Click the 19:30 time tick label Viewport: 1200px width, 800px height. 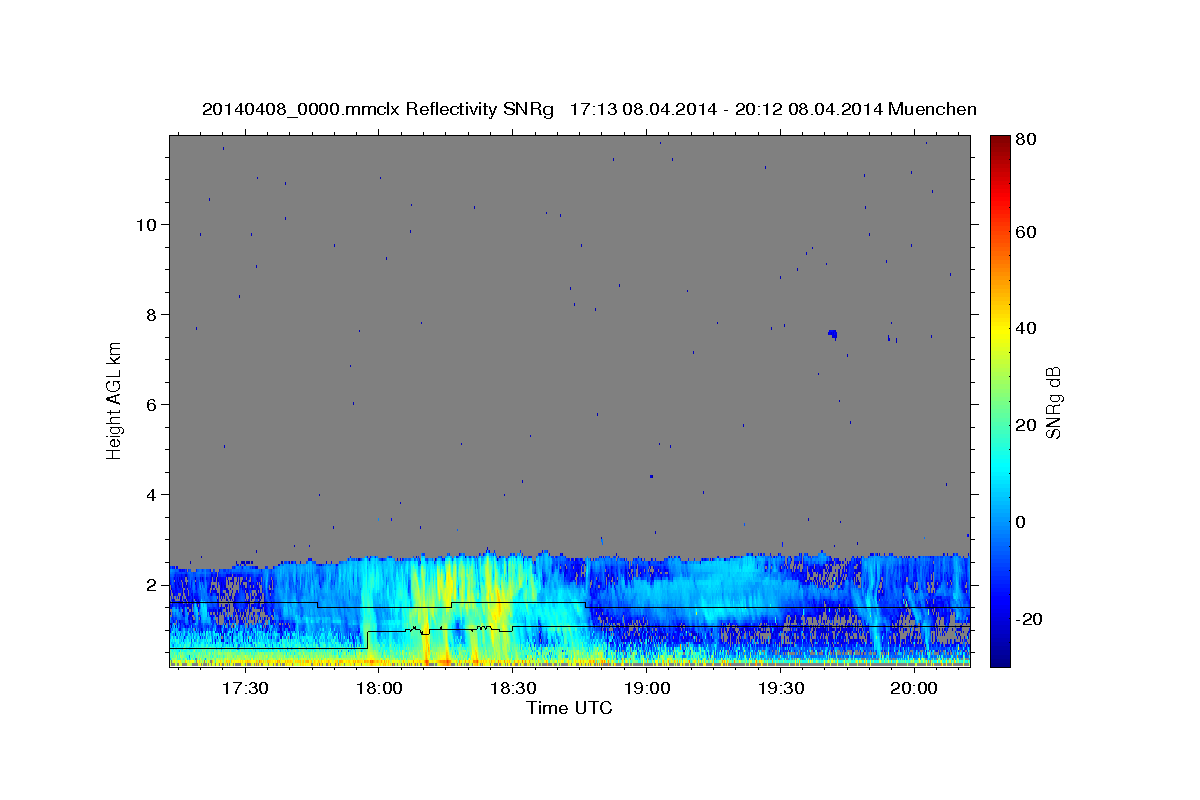780,689
